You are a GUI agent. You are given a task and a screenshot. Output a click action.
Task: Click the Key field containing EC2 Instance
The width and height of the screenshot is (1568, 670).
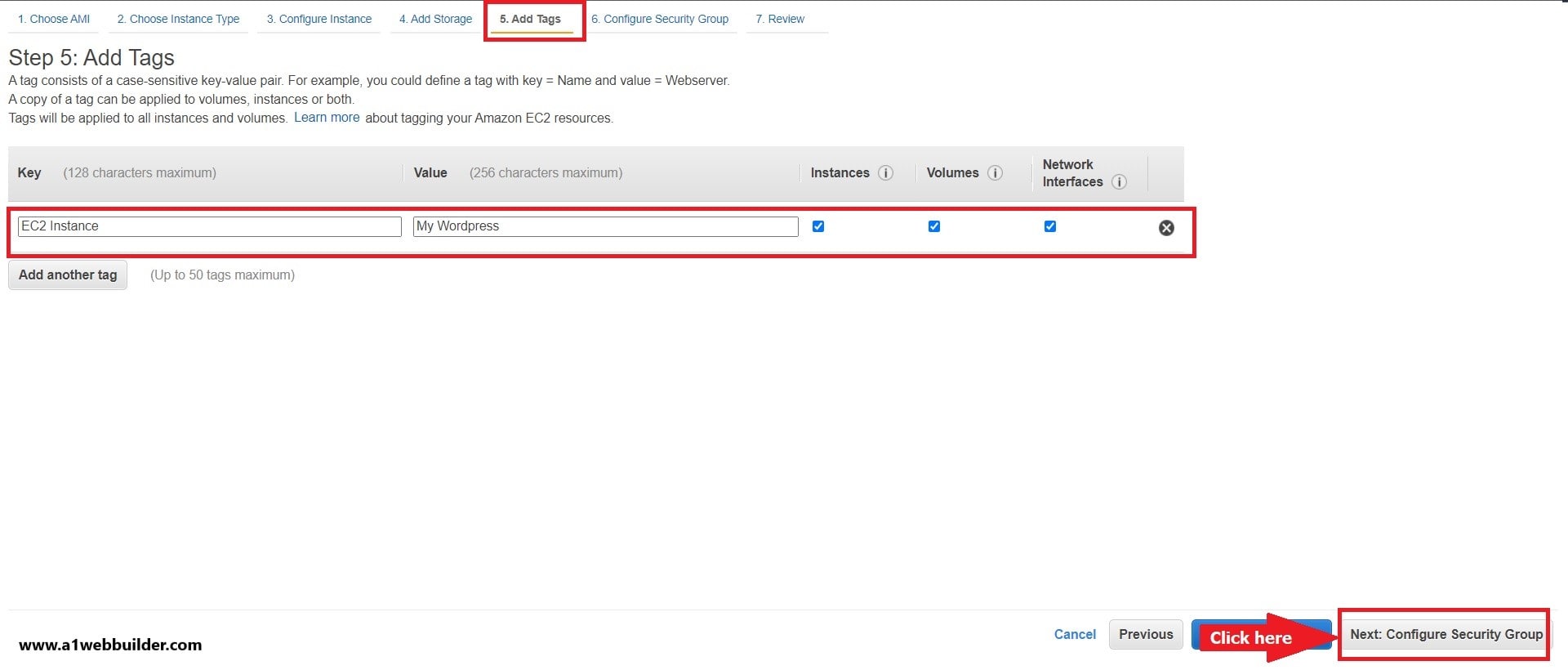click(x=210, y=226)
